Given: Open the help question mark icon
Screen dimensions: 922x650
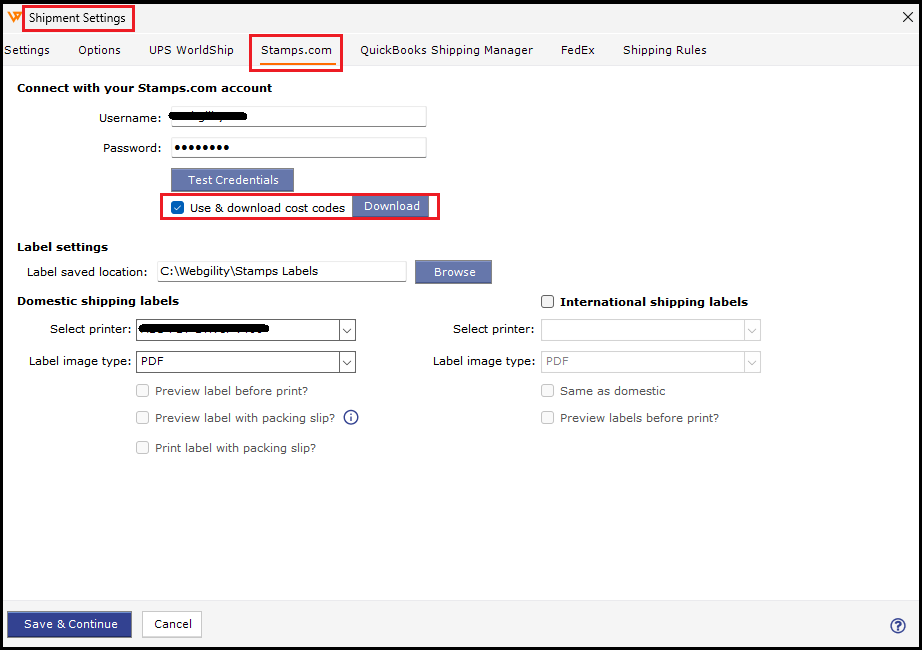Looking at the screenshot, I should (x=897, y=625).
